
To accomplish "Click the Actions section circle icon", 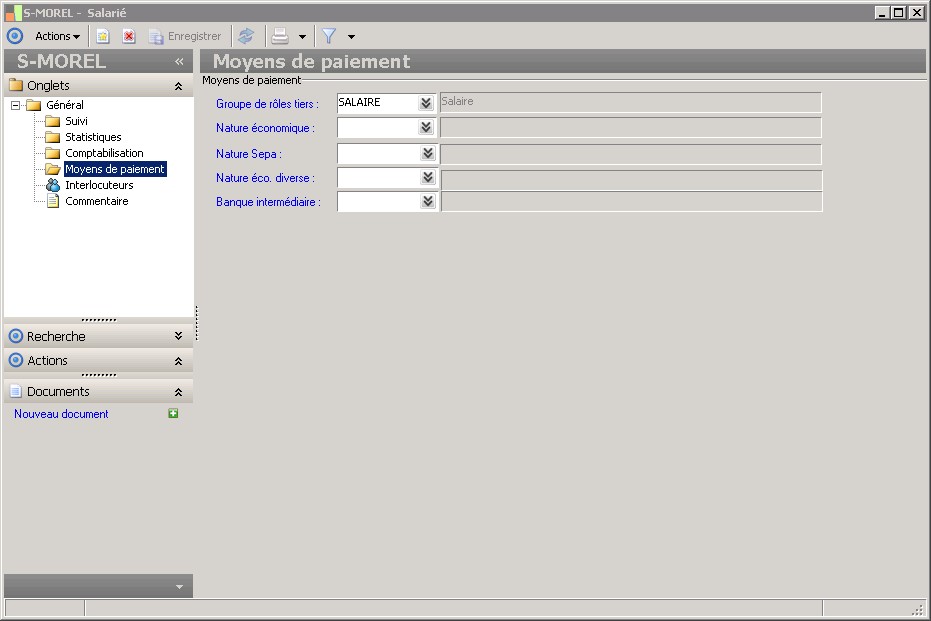I will coord(16,360).
